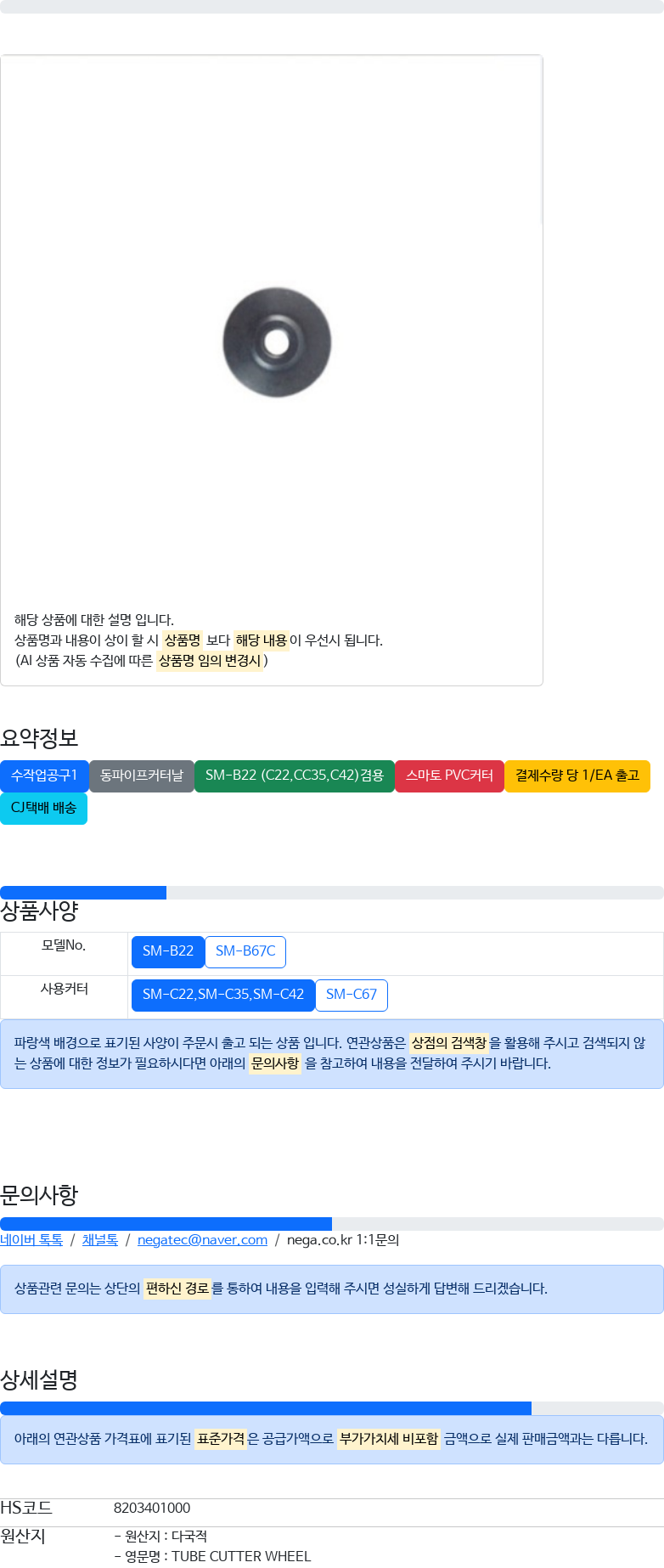Screen dimensions: 664x1568
Task: Select the 수작업공구1 blue tag
Action: click(44, 776)
